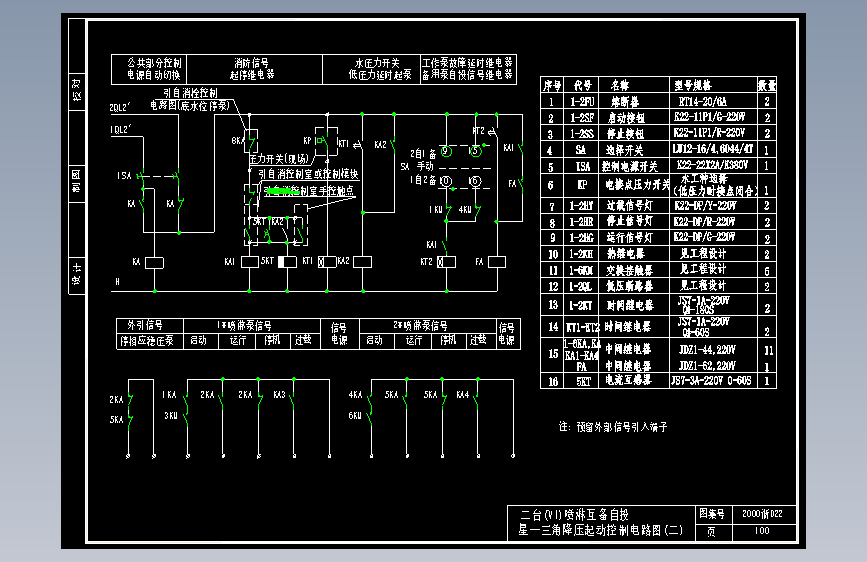Select the 'KA3' contact label
Image resolution: width=867 pixels, height=562 pixels.
(279, 394)
